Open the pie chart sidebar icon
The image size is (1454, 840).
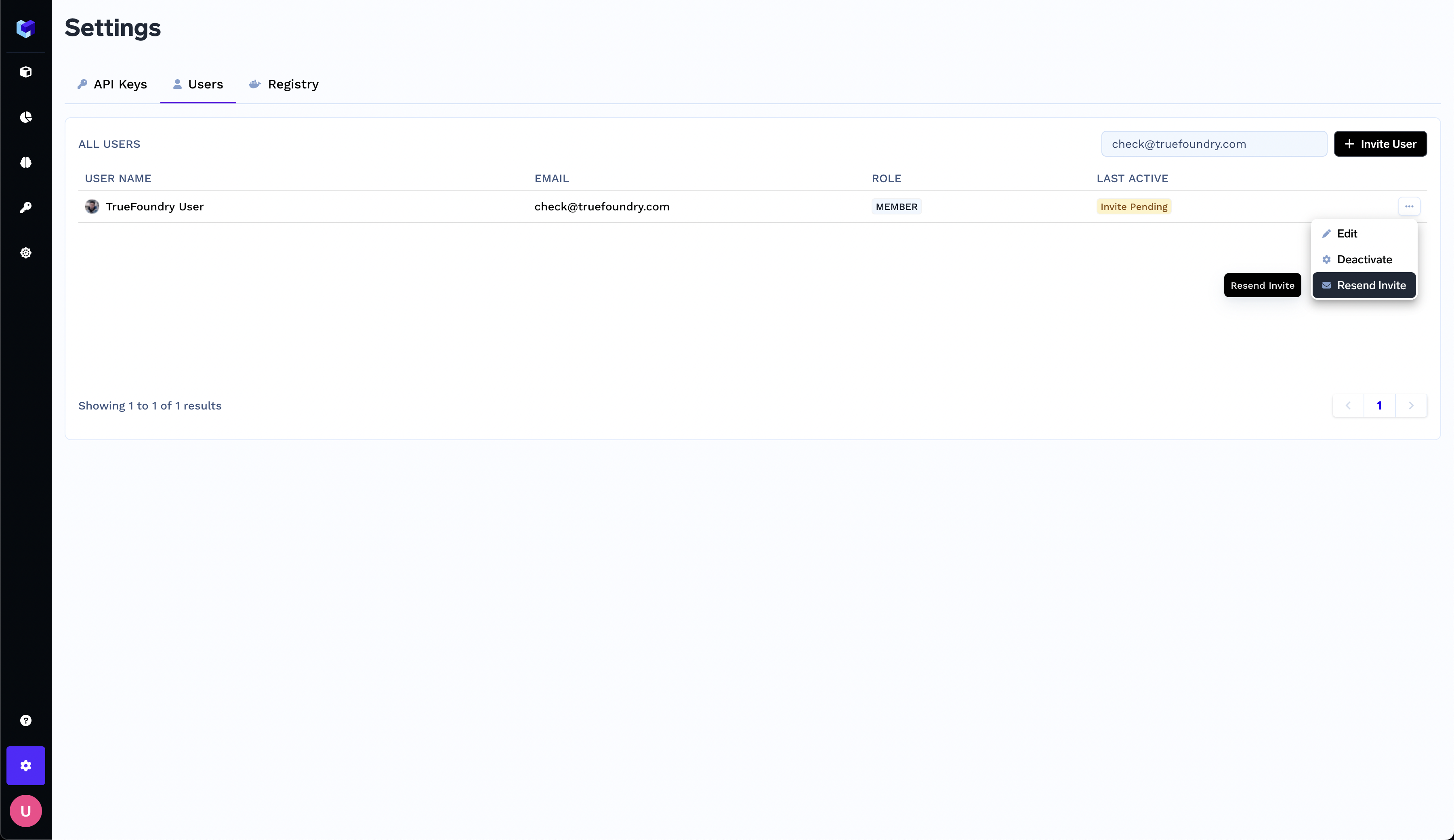25,117
